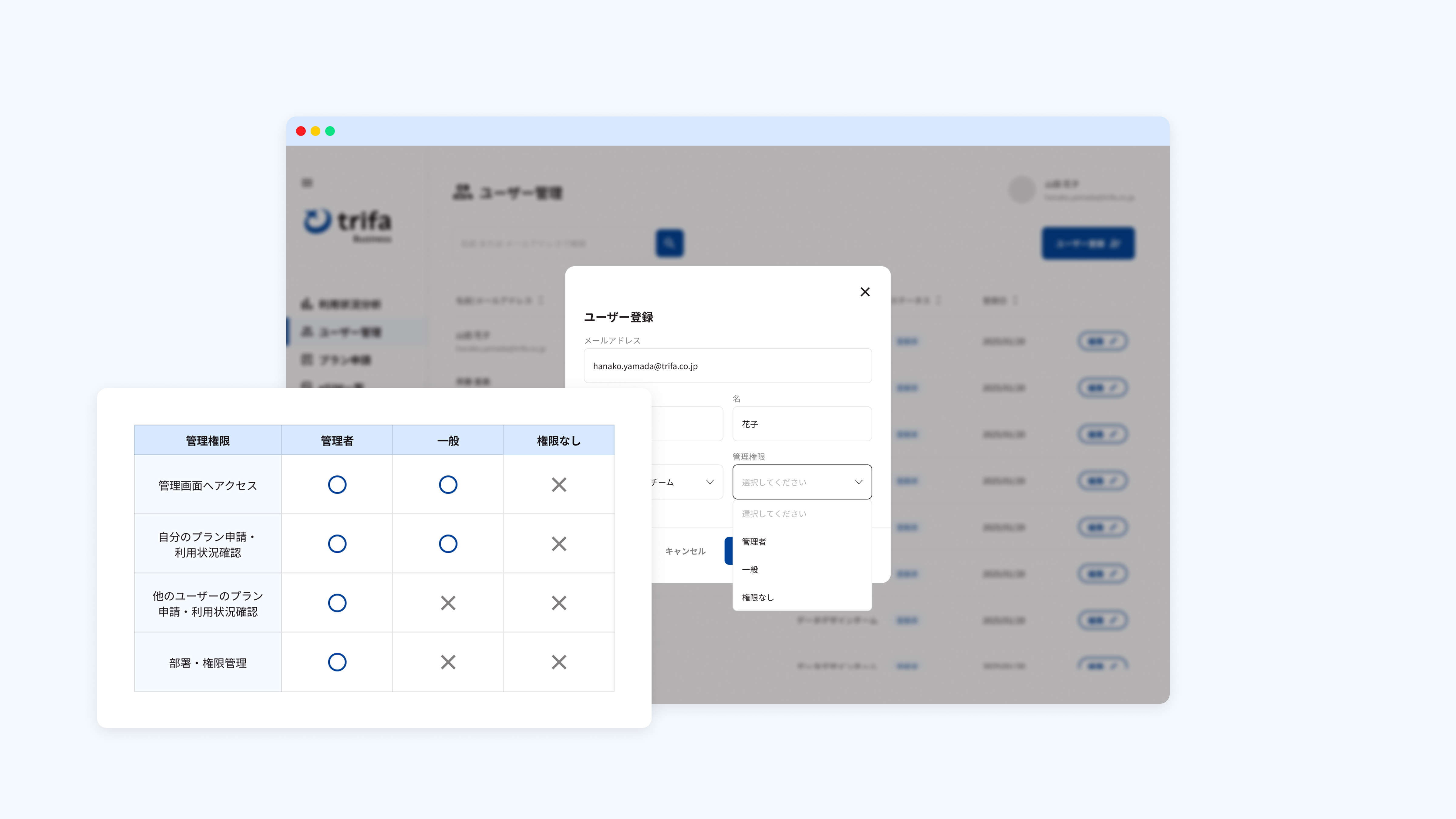The width and height of the screenshot is (1456, 819).
Task: Click the red window close dot
Action: click(x=301, y=131)
